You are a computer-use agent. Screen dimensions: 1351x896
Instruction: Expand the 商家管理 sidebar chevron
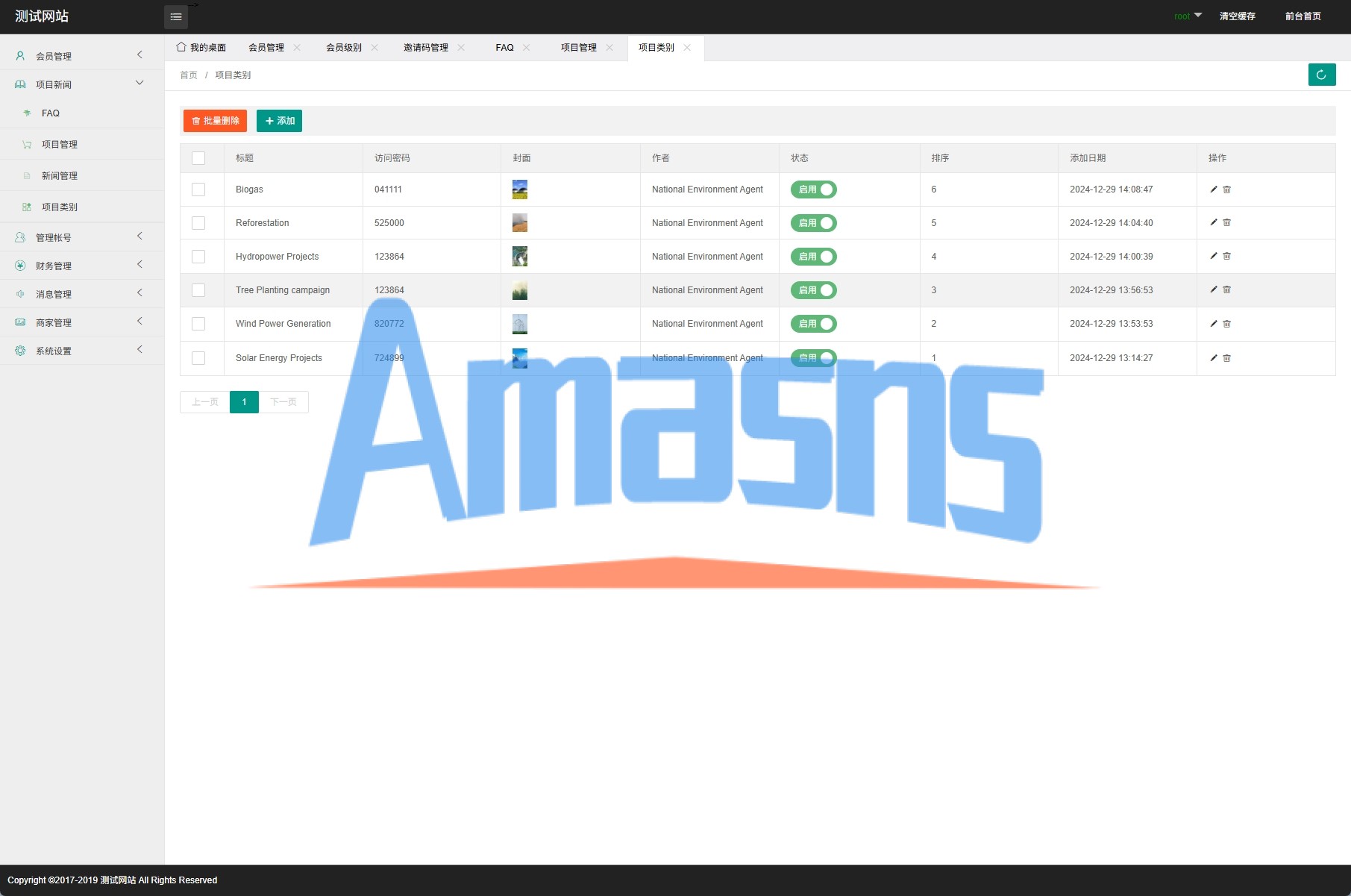pos(140,321)
